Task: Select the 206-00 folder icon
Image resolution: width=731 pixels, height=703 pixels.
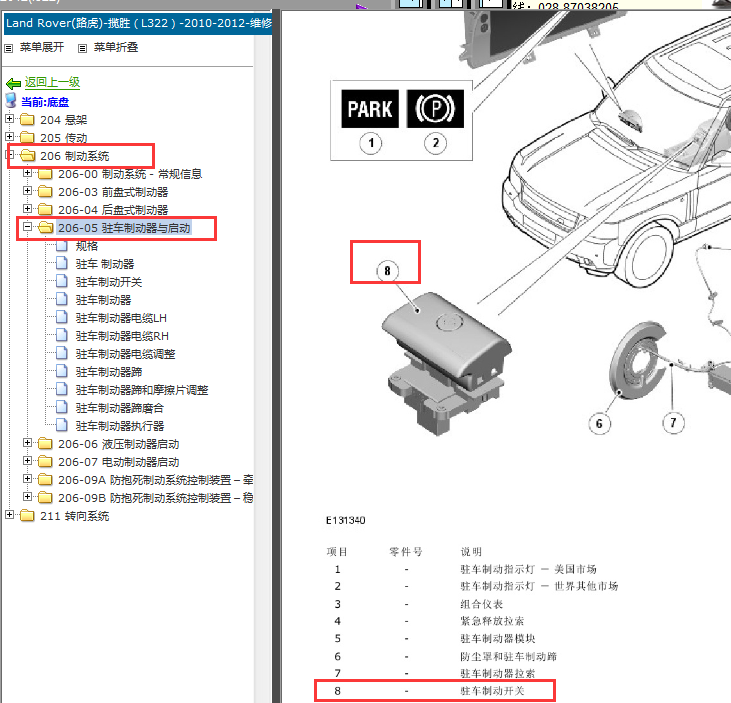Action: tap(45, 173)
